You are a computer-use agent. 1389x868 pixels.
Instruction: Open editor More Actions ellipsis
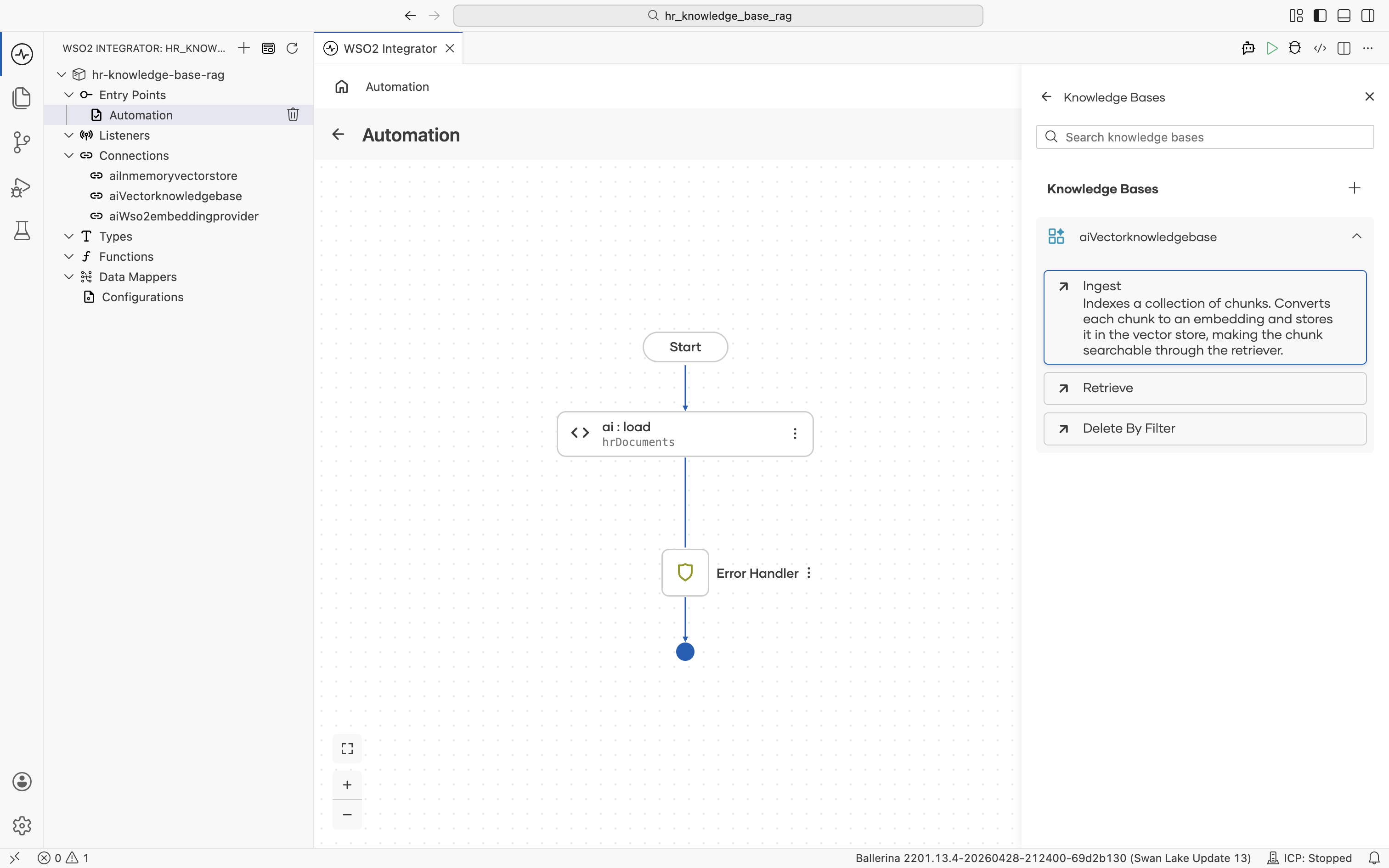point(1368,48)
